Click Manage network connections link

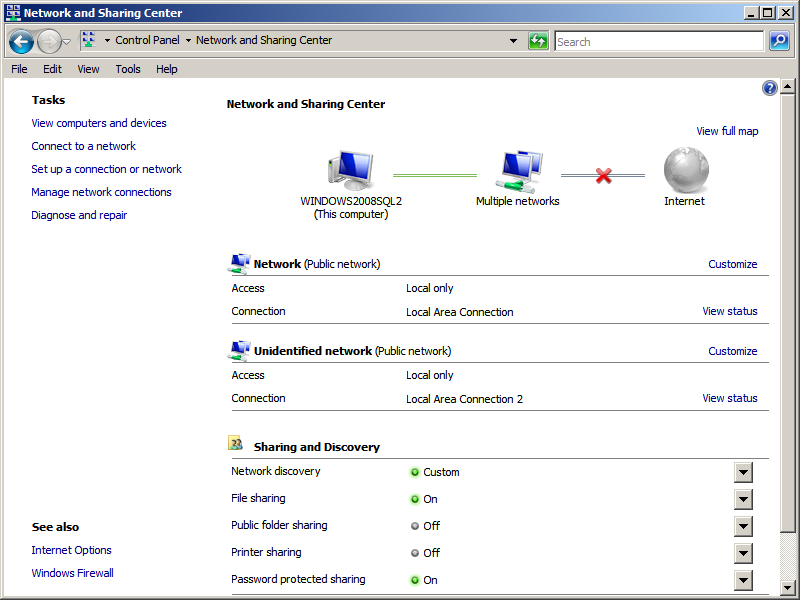click(x=102, y=192)
